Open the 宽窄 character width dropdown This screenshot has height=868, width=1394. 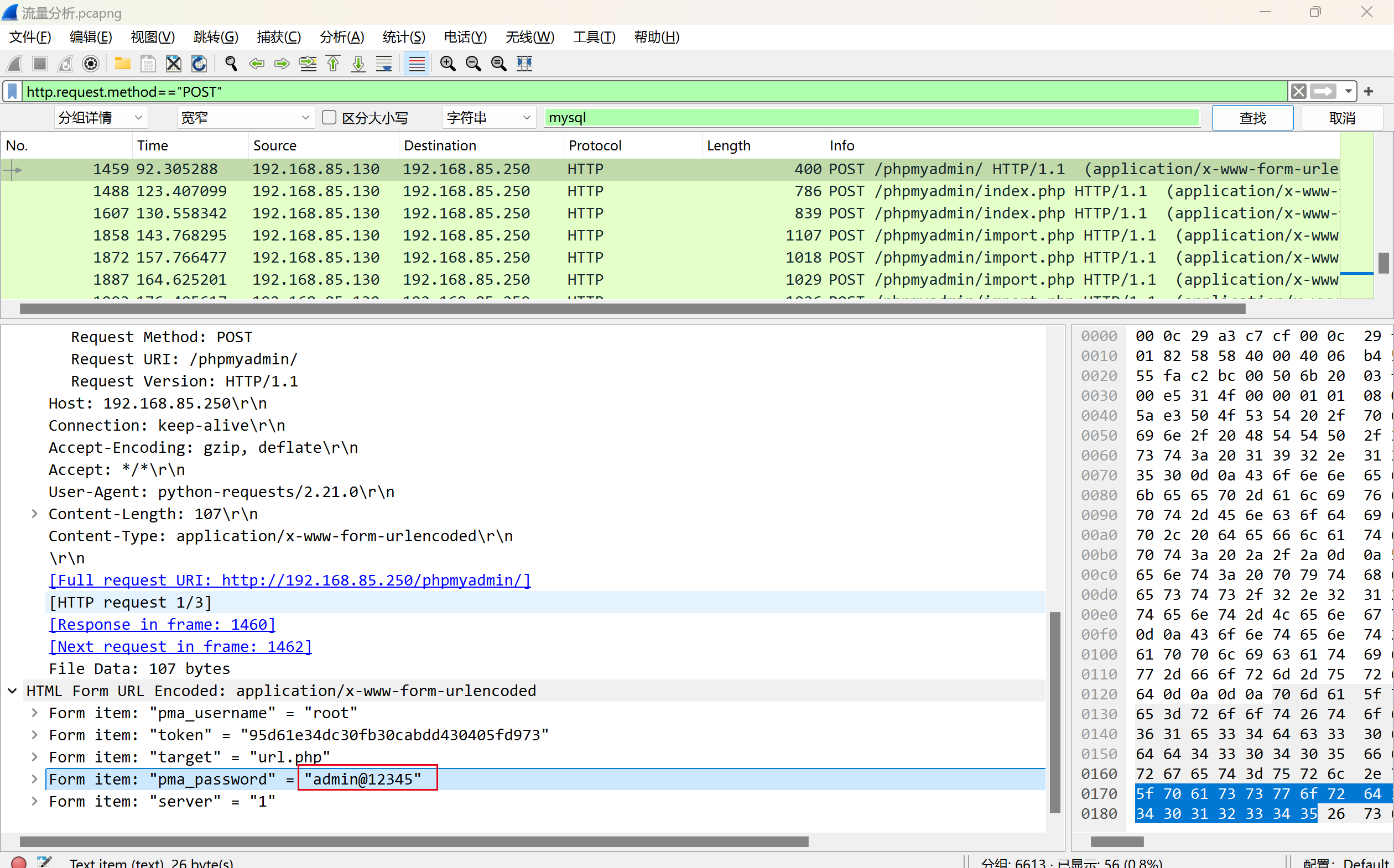[245, 118]
